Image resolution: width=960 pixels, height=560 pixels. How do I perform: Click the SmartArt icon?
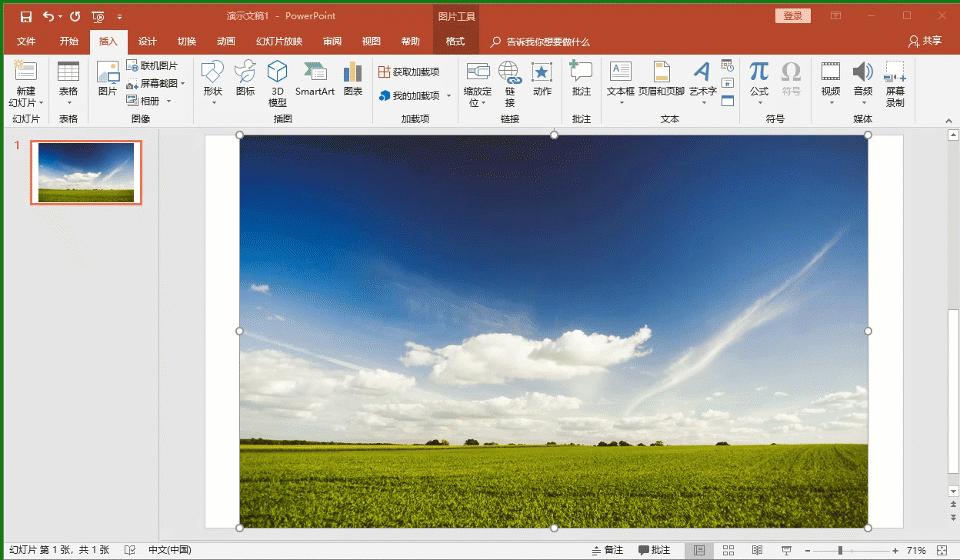314,78
